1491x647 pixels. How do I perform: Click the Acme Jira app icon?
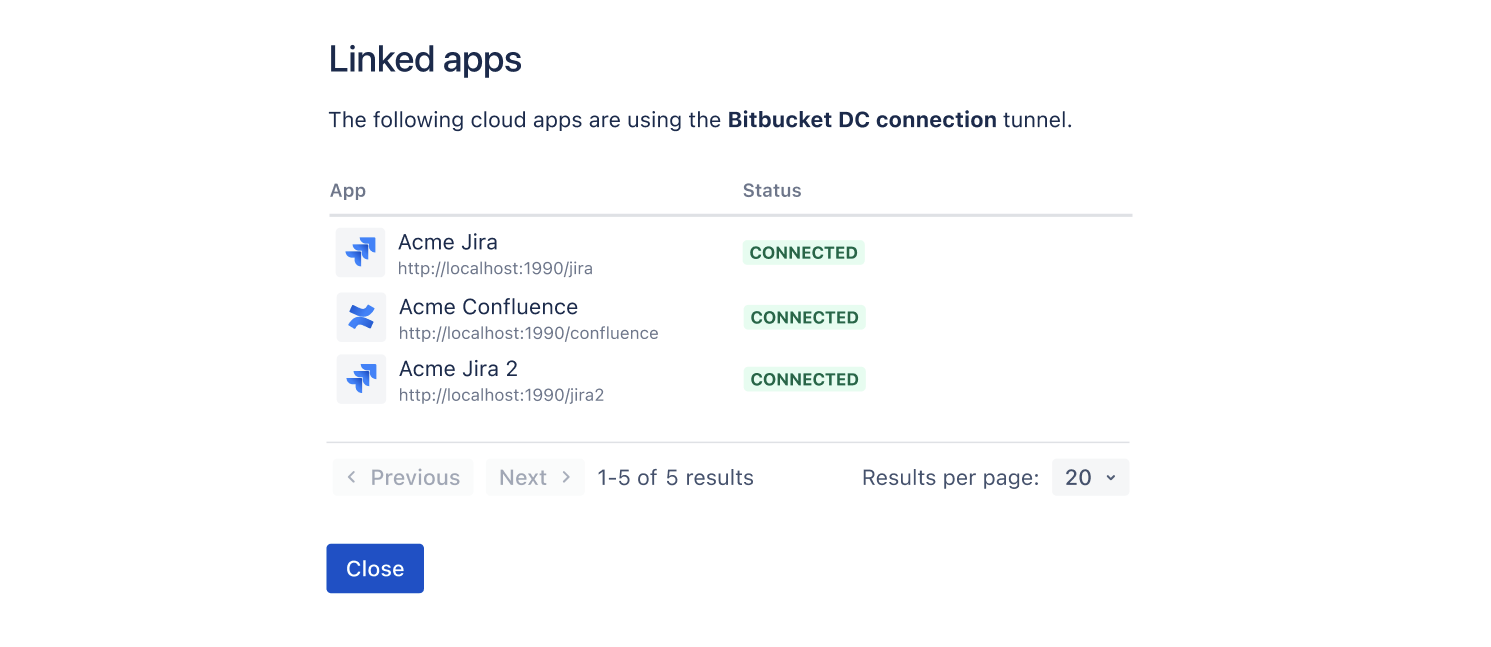(x=360, y=252)
